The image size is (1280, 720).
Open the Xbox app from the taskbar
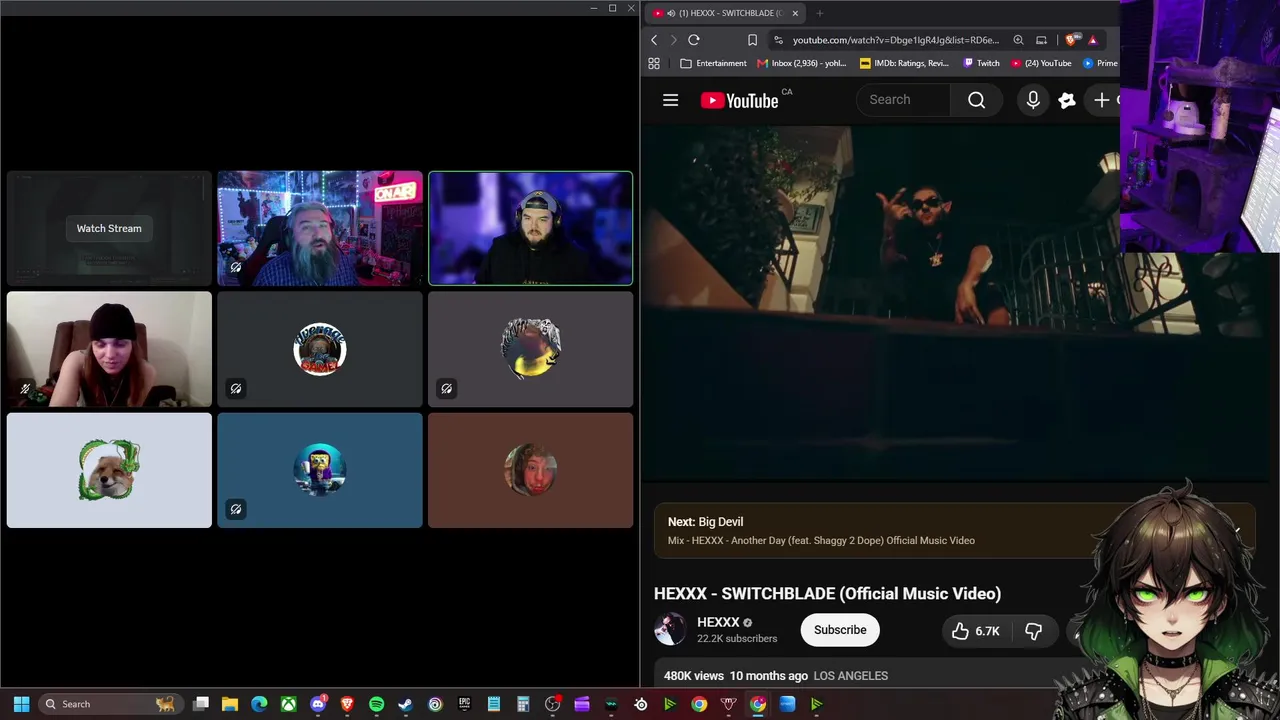point(288,704)
